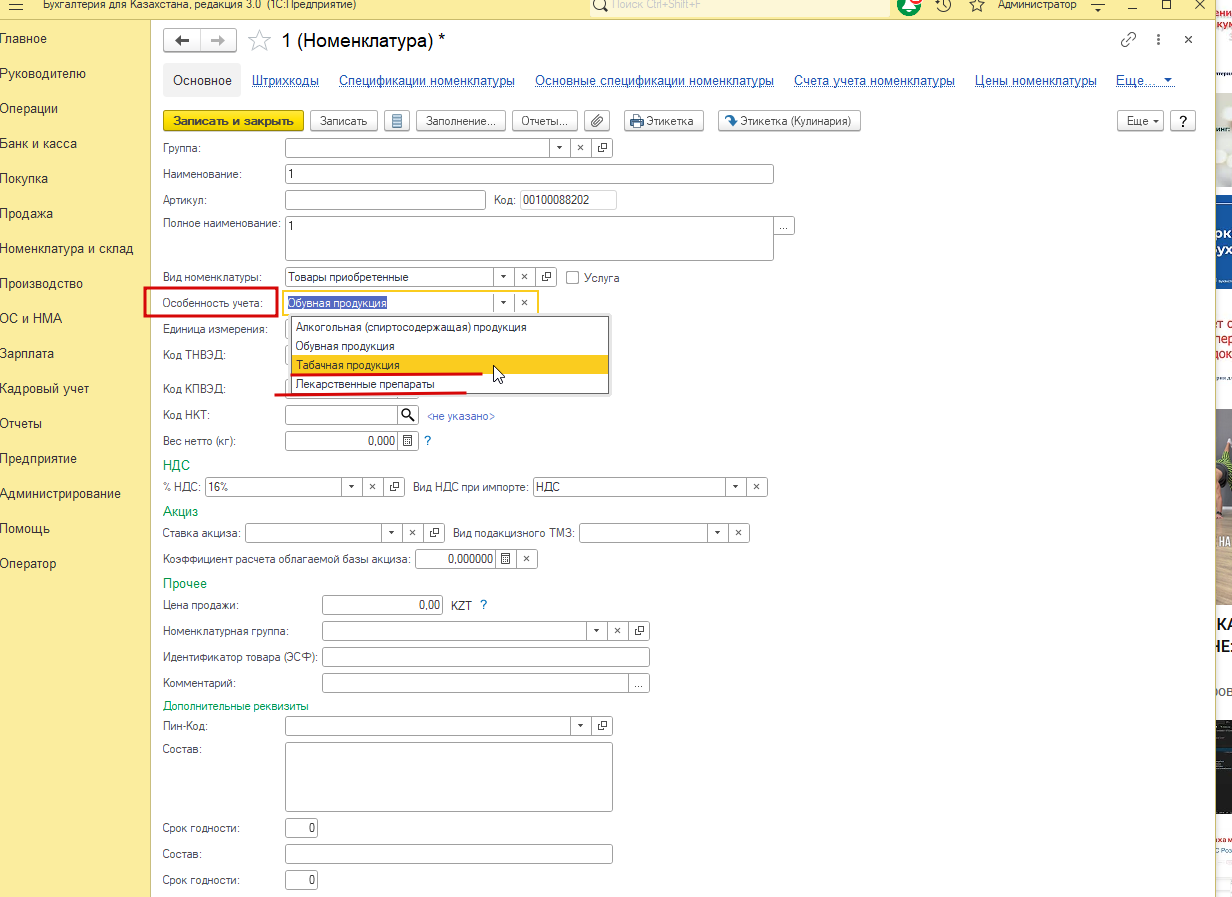Open the history clock icon
The image size is (1232, 897).
click(943, 6)
